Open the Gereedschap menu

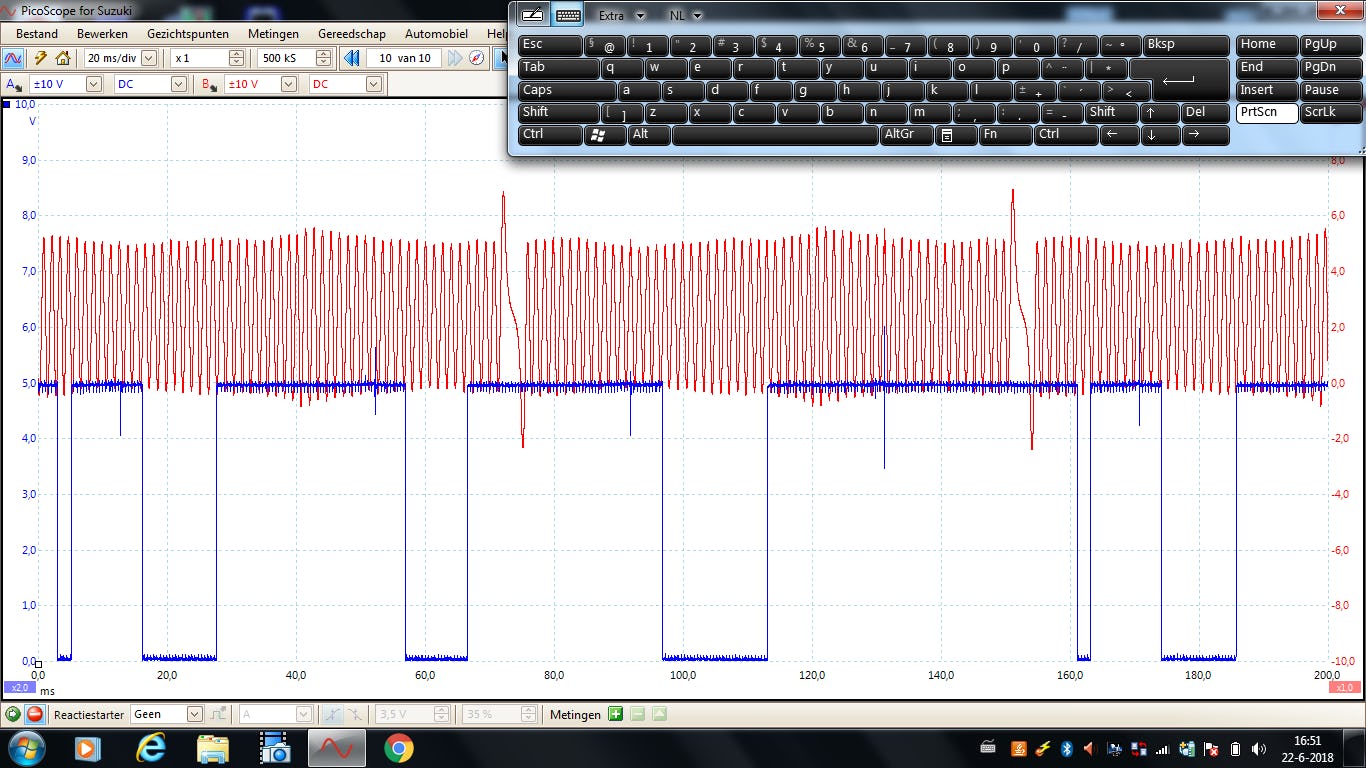point(351,34)
